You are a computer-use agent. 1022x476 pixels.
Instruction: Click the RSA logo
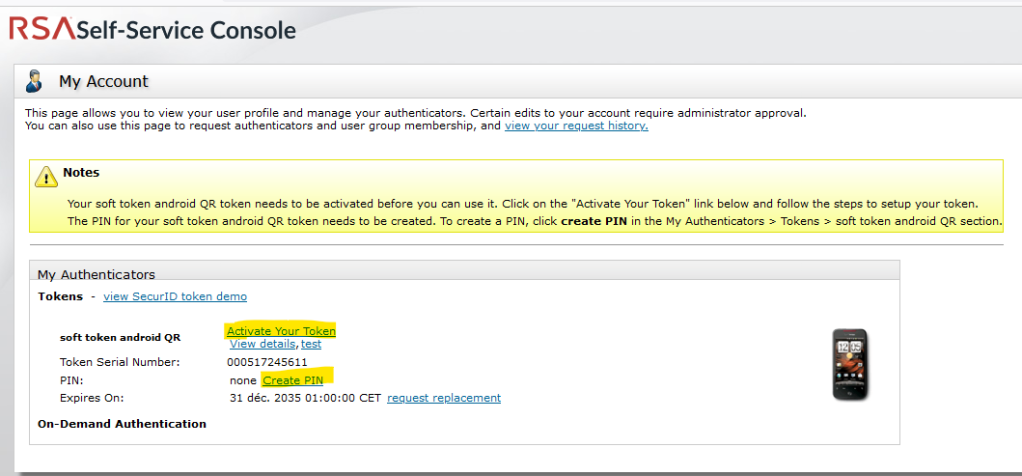(42, 29)
